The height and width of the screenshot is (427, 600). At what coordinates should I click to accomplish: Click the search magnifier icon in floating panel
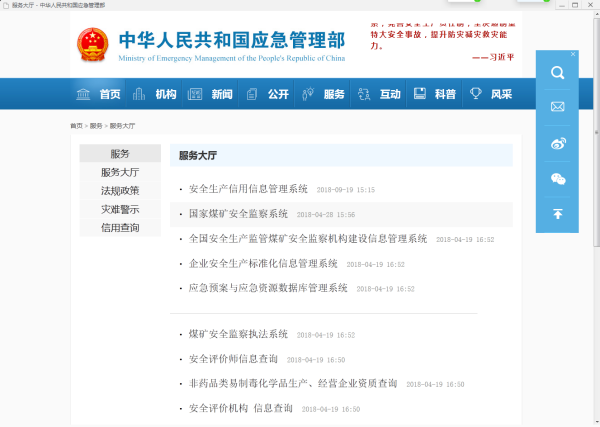coord(557,72)
